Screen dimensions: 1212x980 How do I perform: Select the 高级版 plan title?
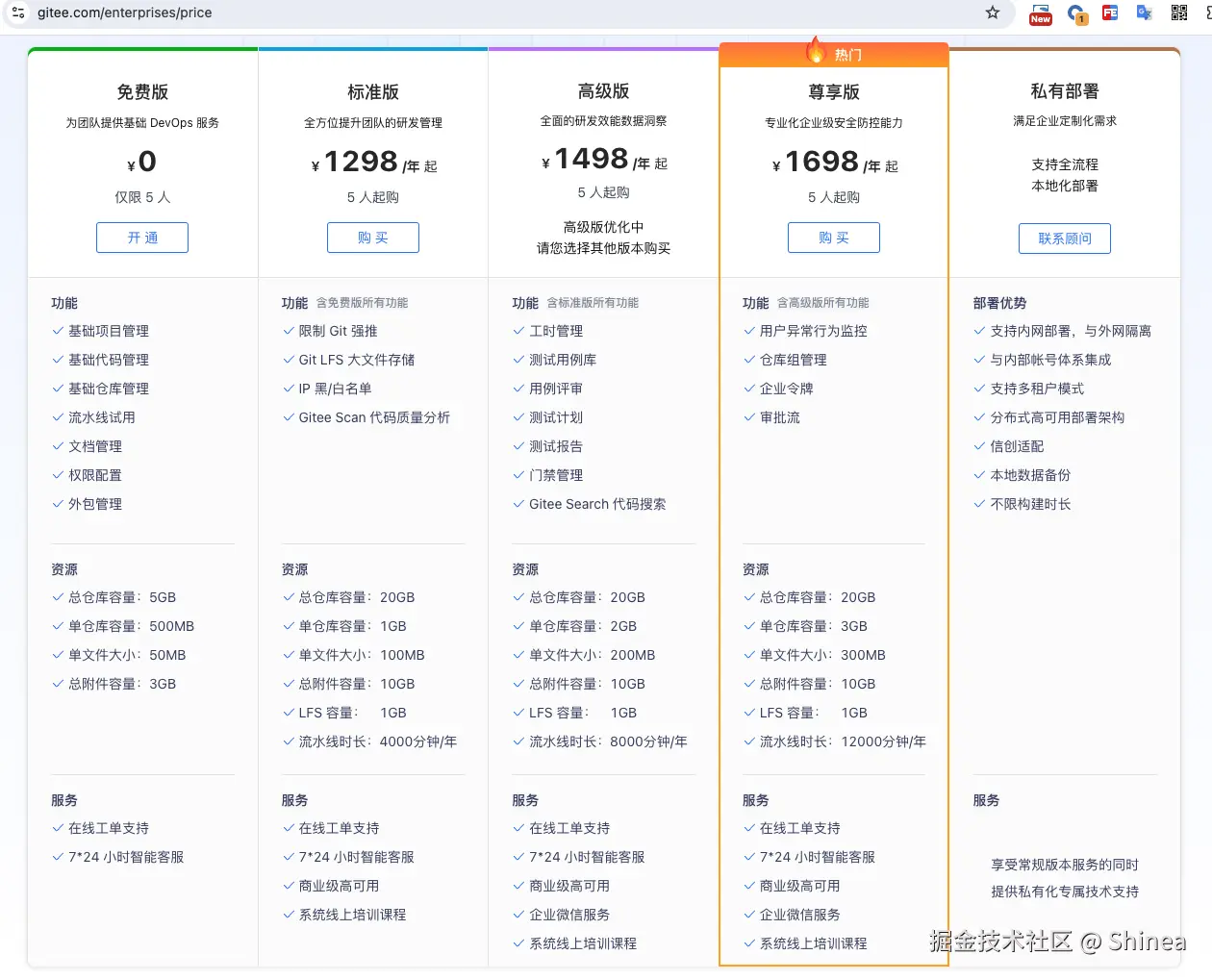604,91
